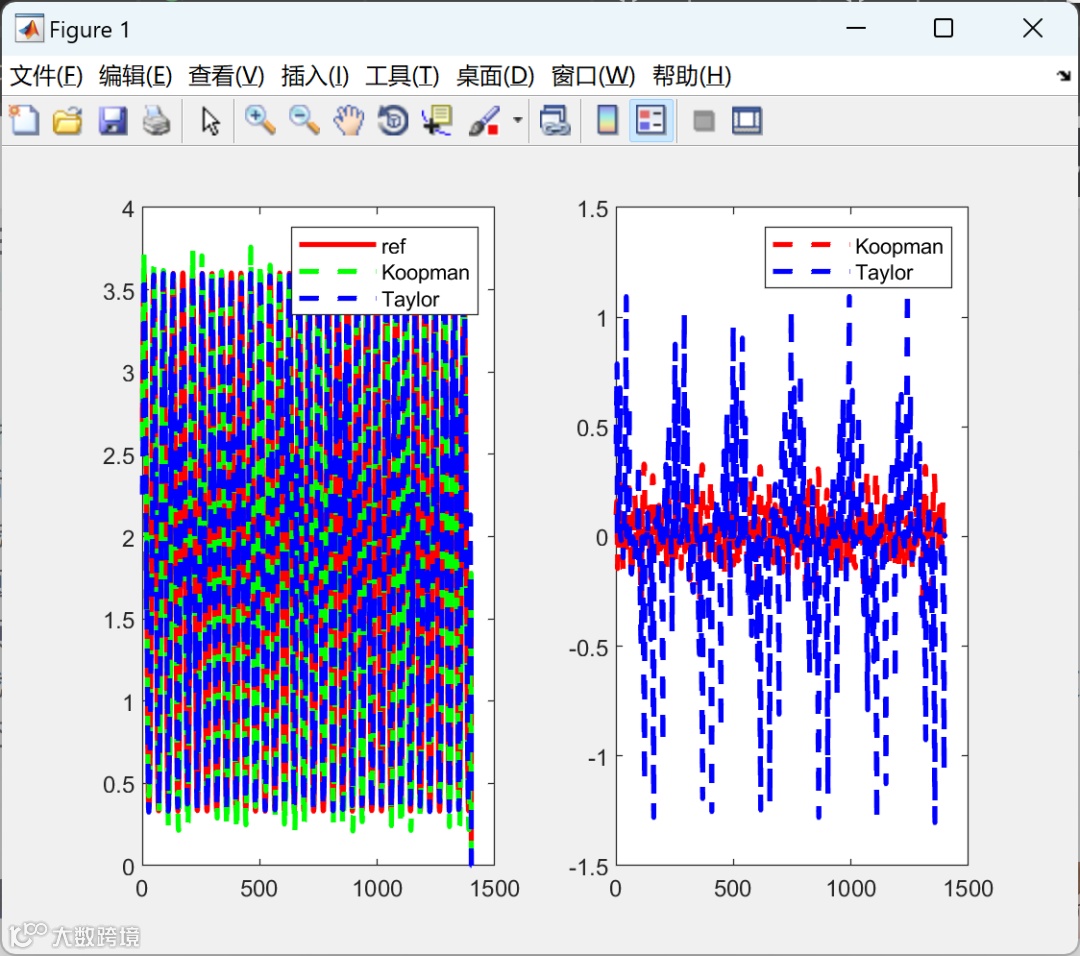
Task: Open the 工具(T) menu
Action: coord(402,76)
